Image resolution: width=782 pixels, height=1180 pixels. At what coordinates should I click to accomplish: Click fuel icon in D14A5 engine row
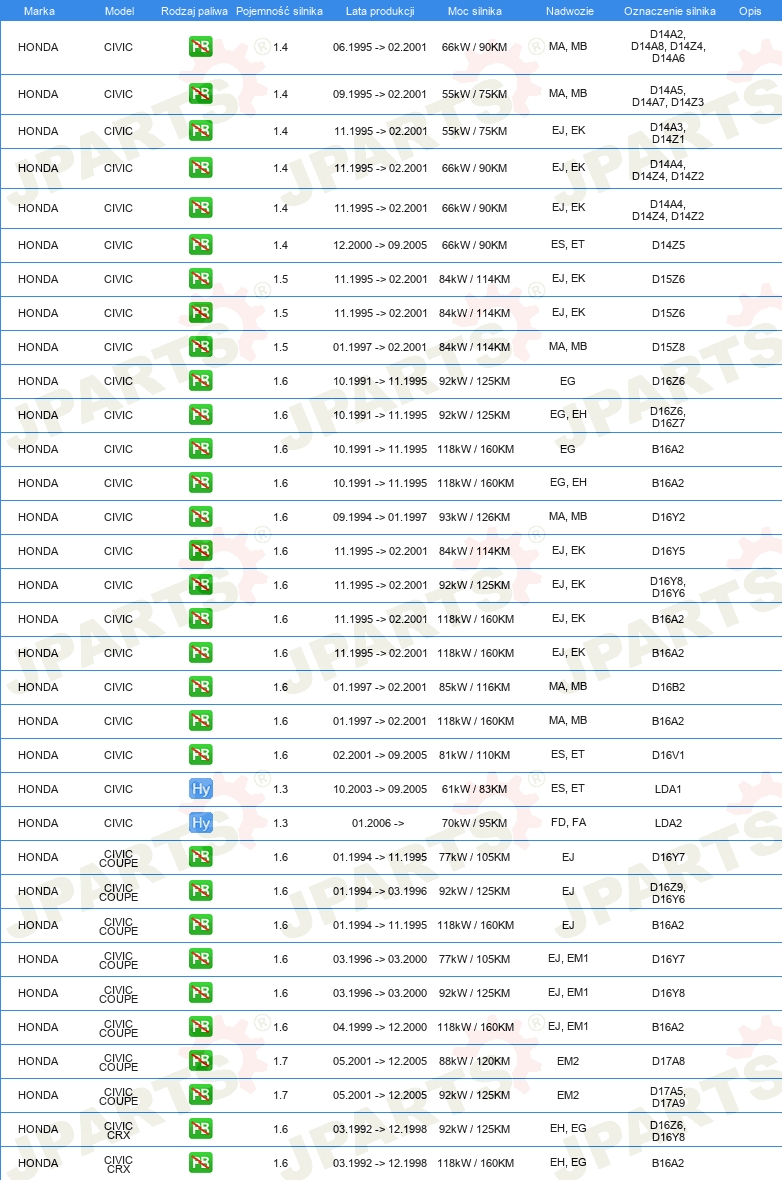200,94
